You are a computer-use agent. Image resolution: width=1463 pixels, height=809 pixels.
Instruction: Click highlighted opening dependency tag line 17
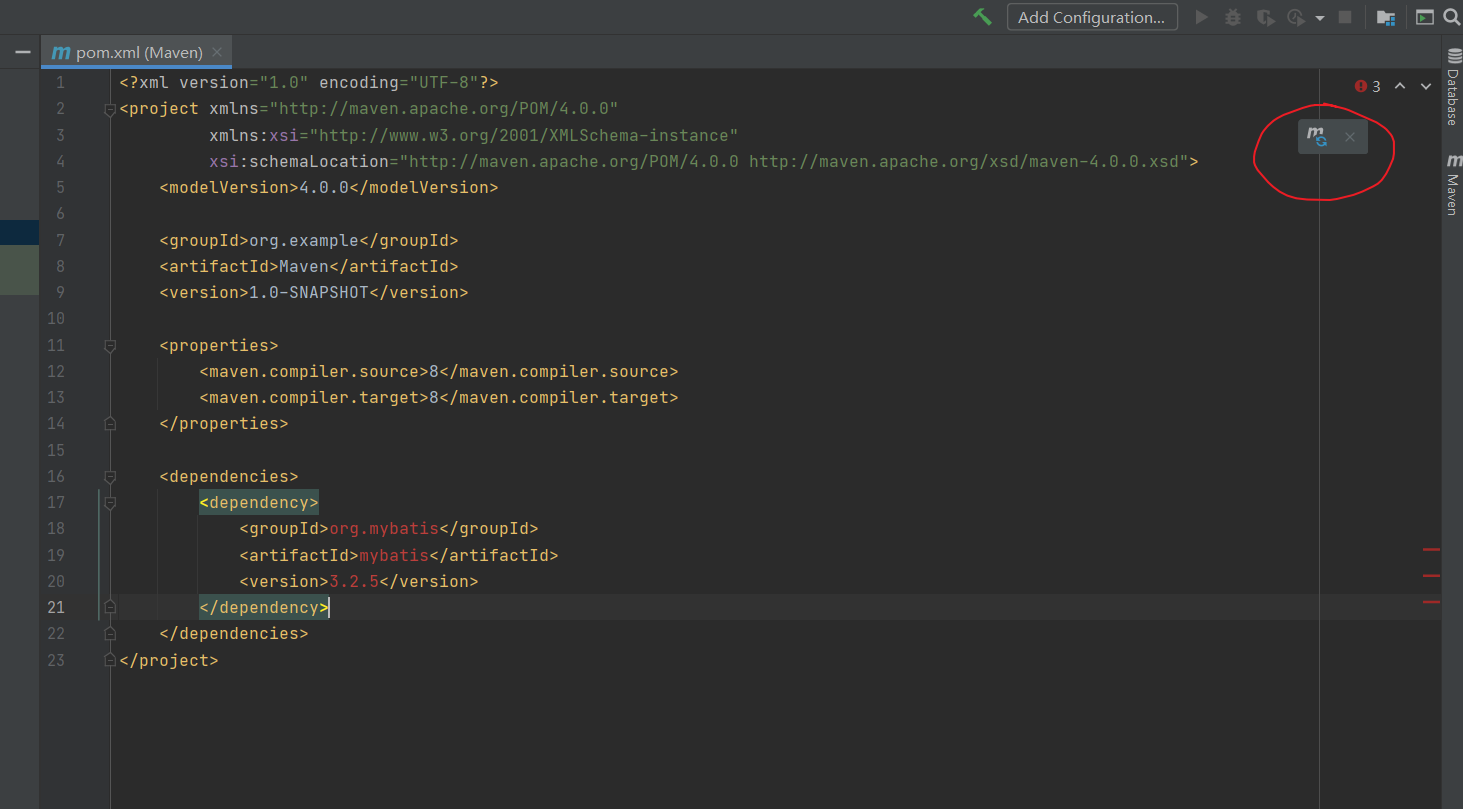point(259,502)
